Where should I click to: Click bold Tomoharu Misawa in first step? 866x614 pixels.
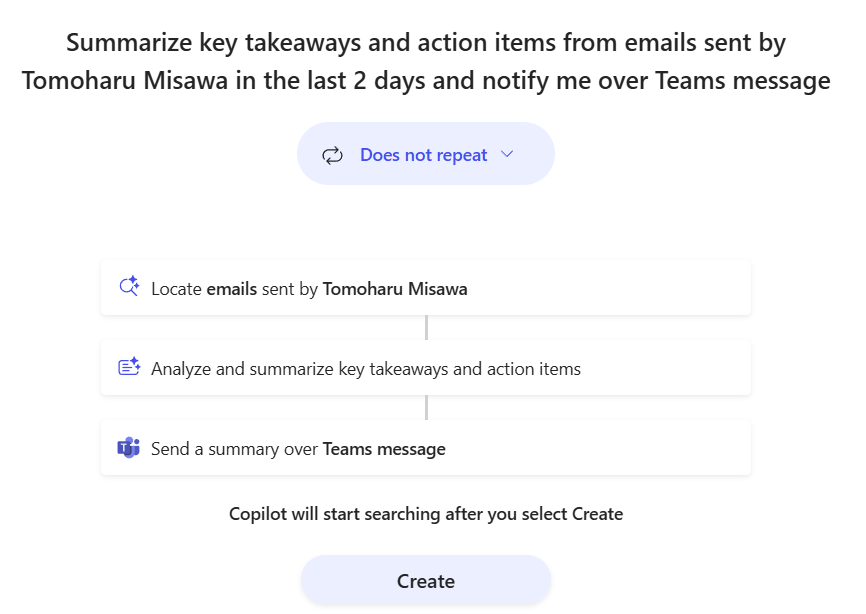(x=395, y=289)
